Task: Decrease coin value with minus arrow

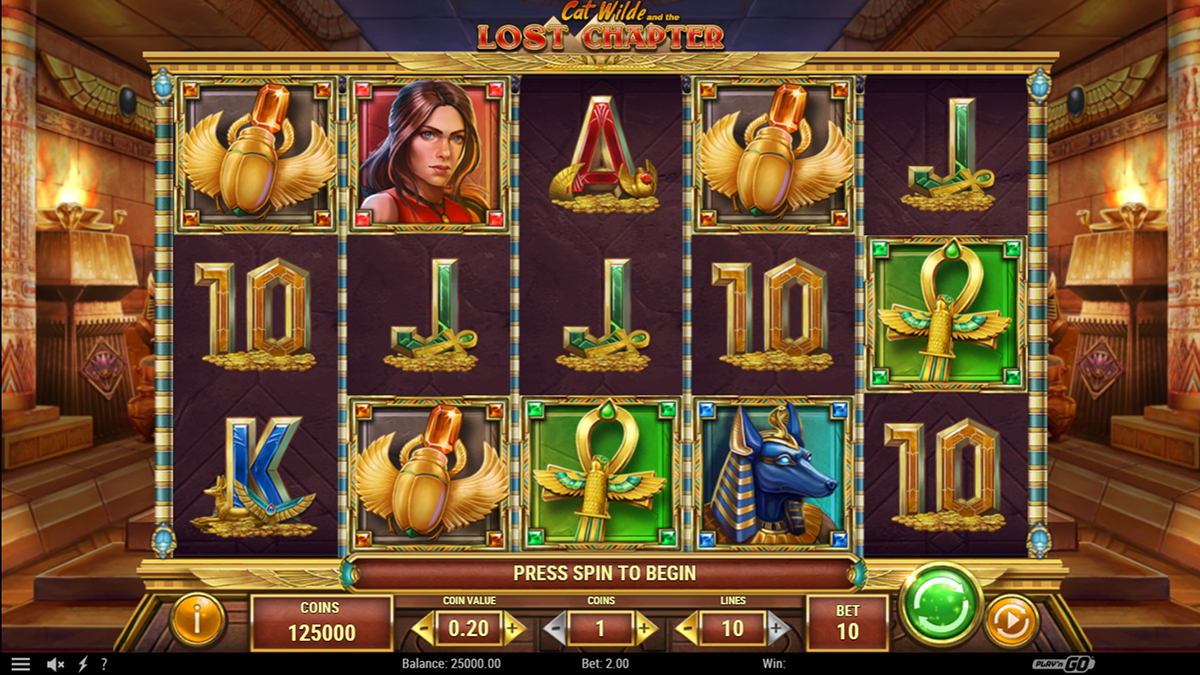Action: pos(424,629)
